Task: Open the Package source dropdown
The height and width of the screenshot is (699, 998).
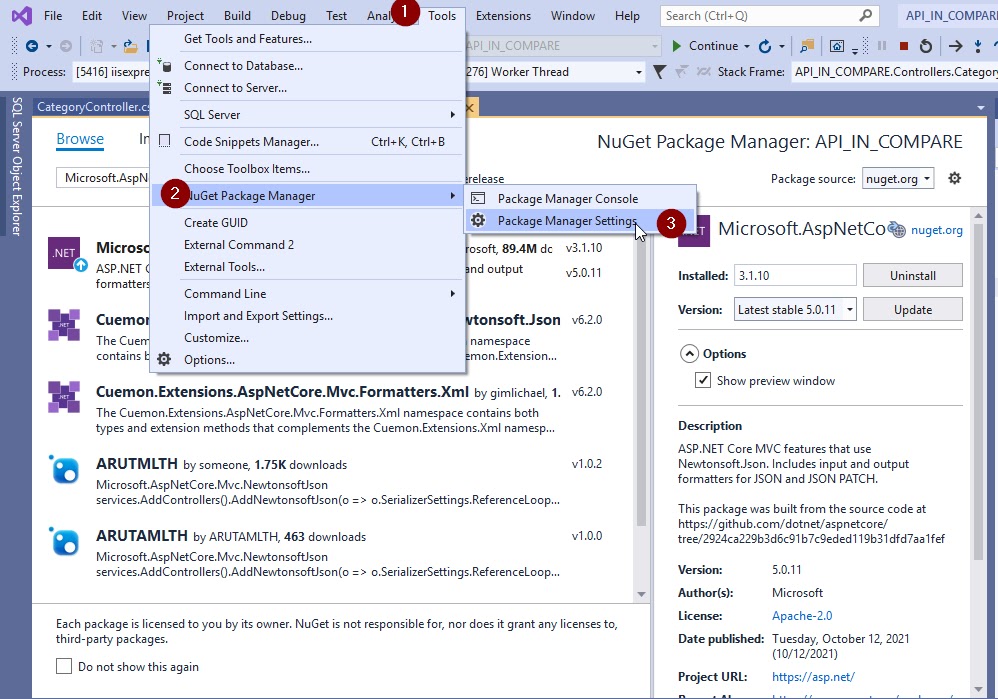Action: click(x=898, y=179)
